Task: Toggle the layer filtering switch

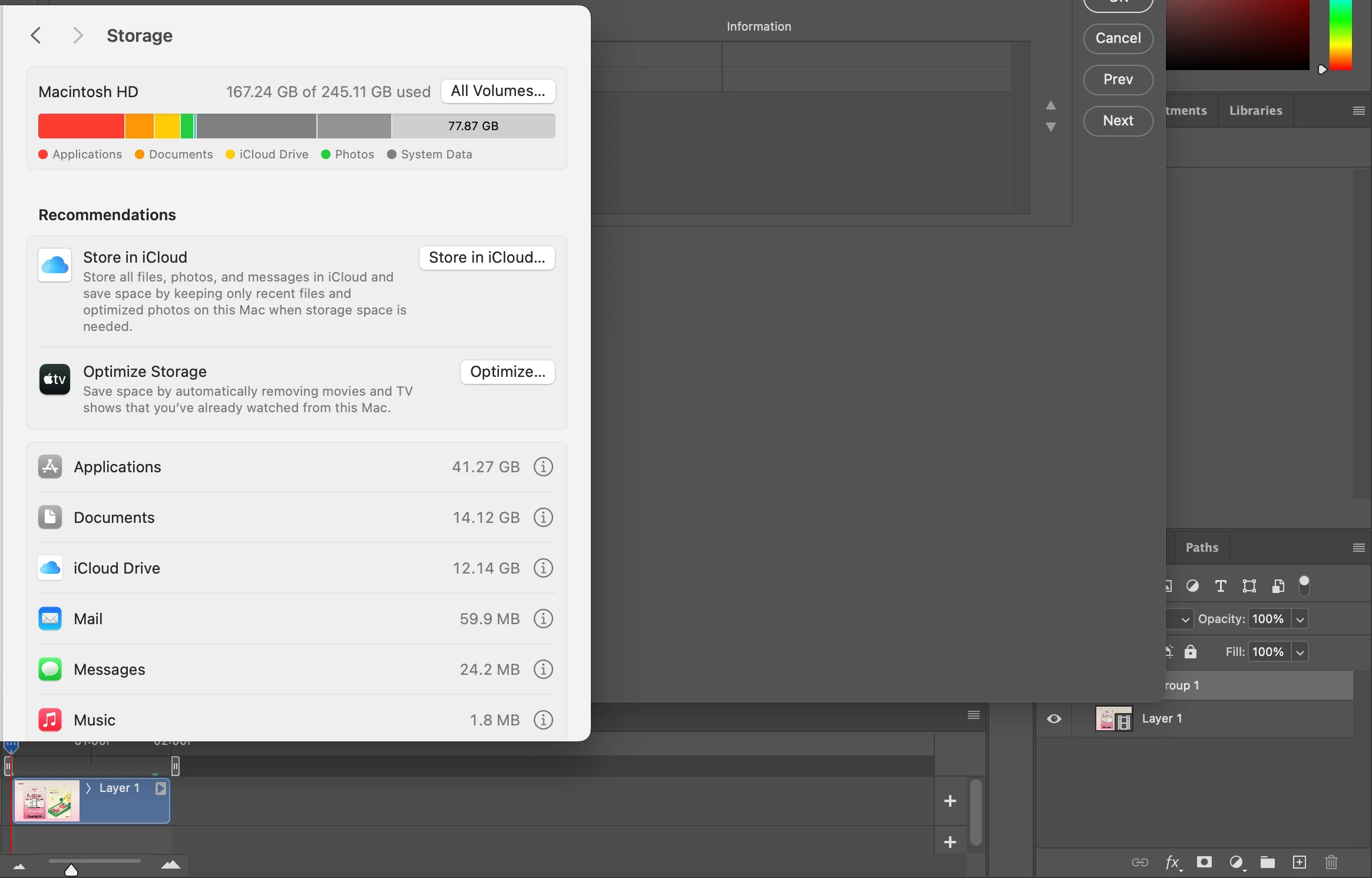Action: [x=1304, y=585]
